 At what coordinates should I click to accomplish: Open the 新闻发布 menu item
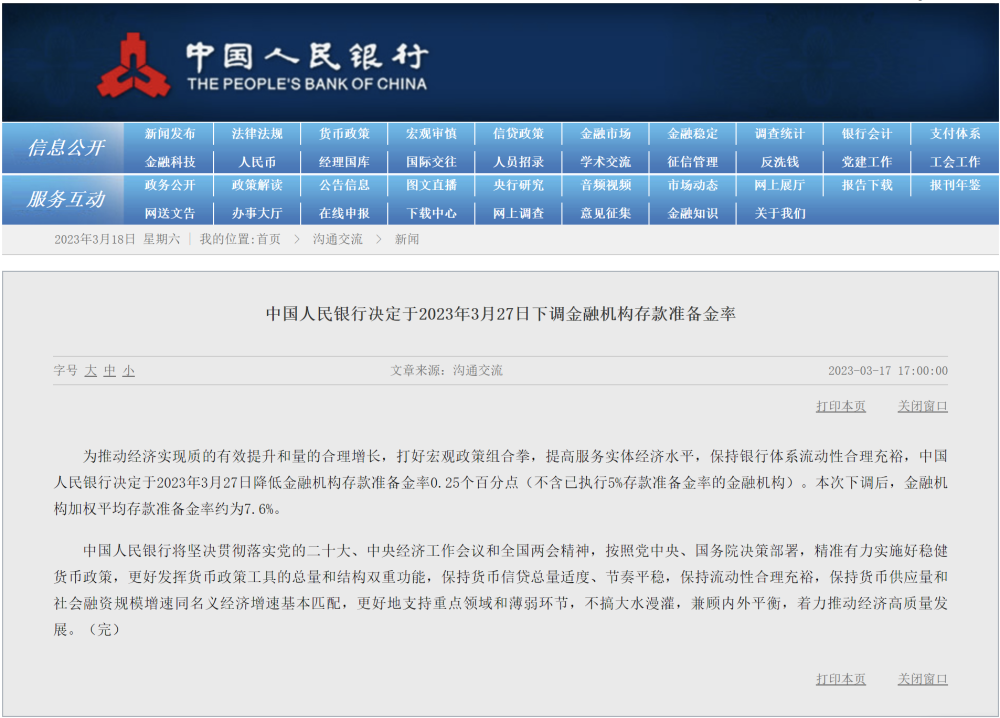[170, 134]
